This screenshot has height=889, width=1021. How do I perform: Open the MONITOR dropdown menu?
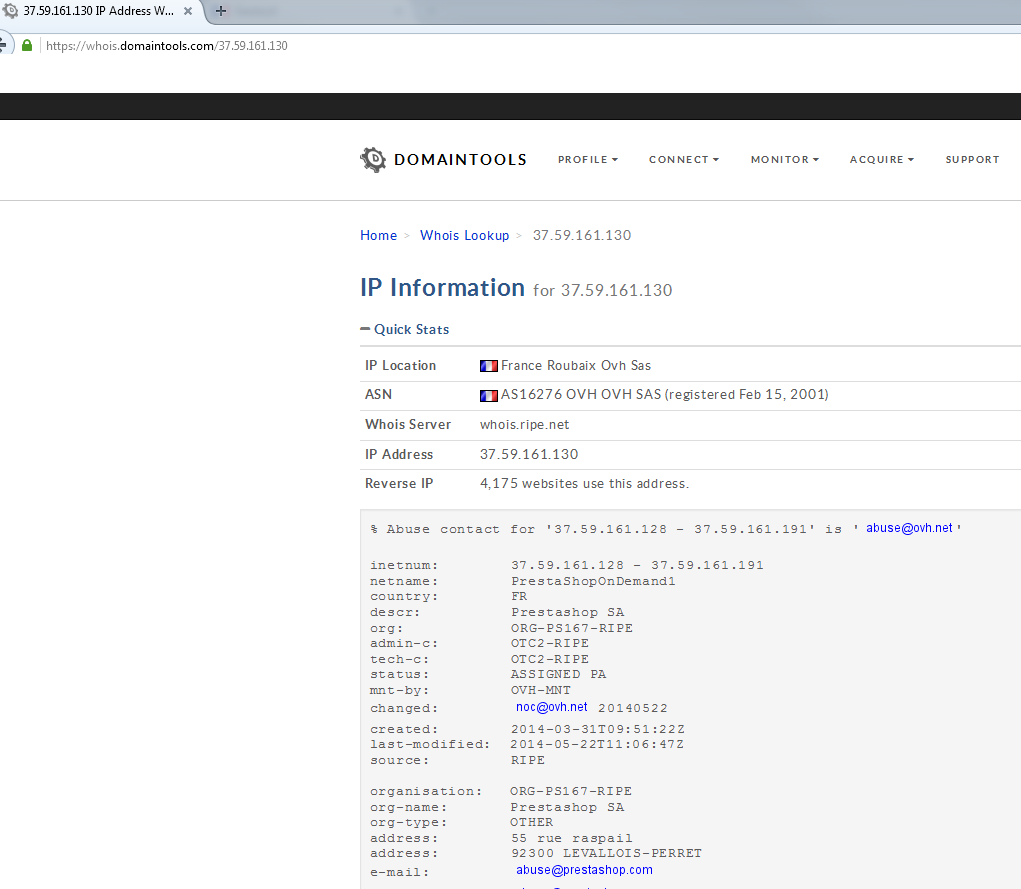785,160
